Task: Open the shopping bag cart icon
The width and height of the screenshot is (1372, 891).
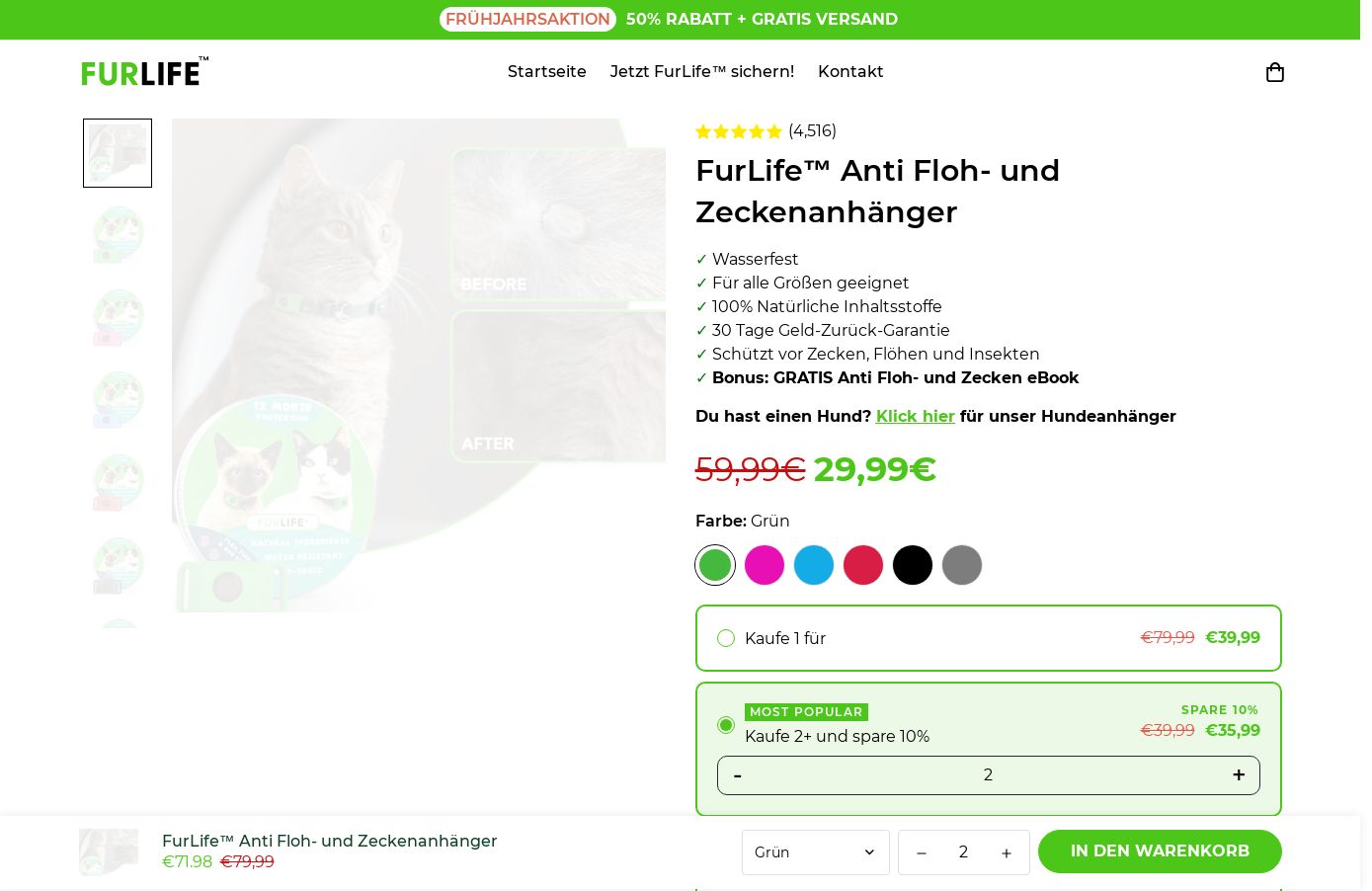Action: pyautogui.click(x=1274, y=72)
